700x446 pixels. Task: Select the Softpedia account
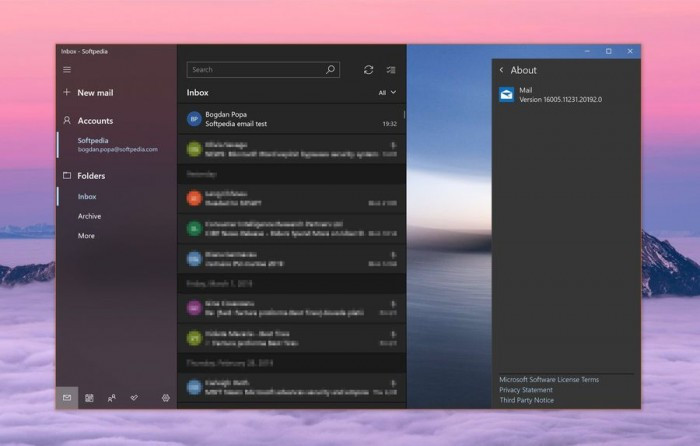click(x=117, y=145)
